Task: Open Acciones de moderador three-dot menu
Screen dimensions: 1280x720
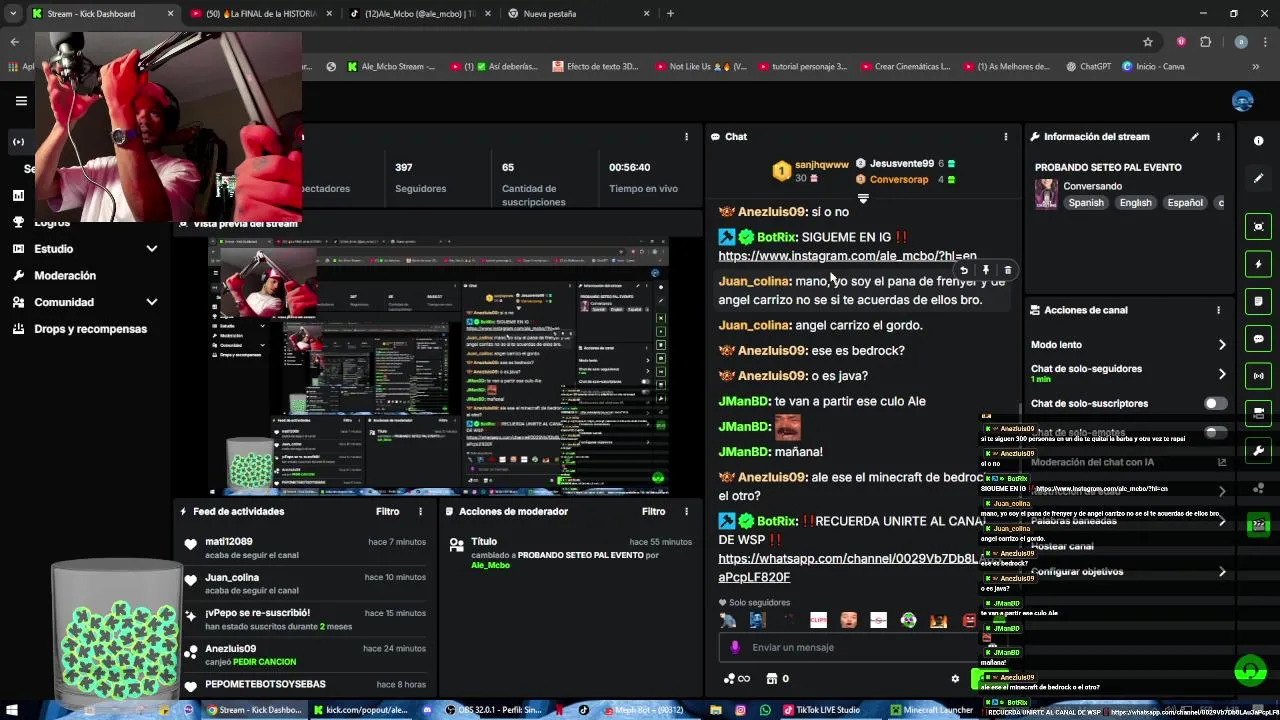Action: coord(686,511)
